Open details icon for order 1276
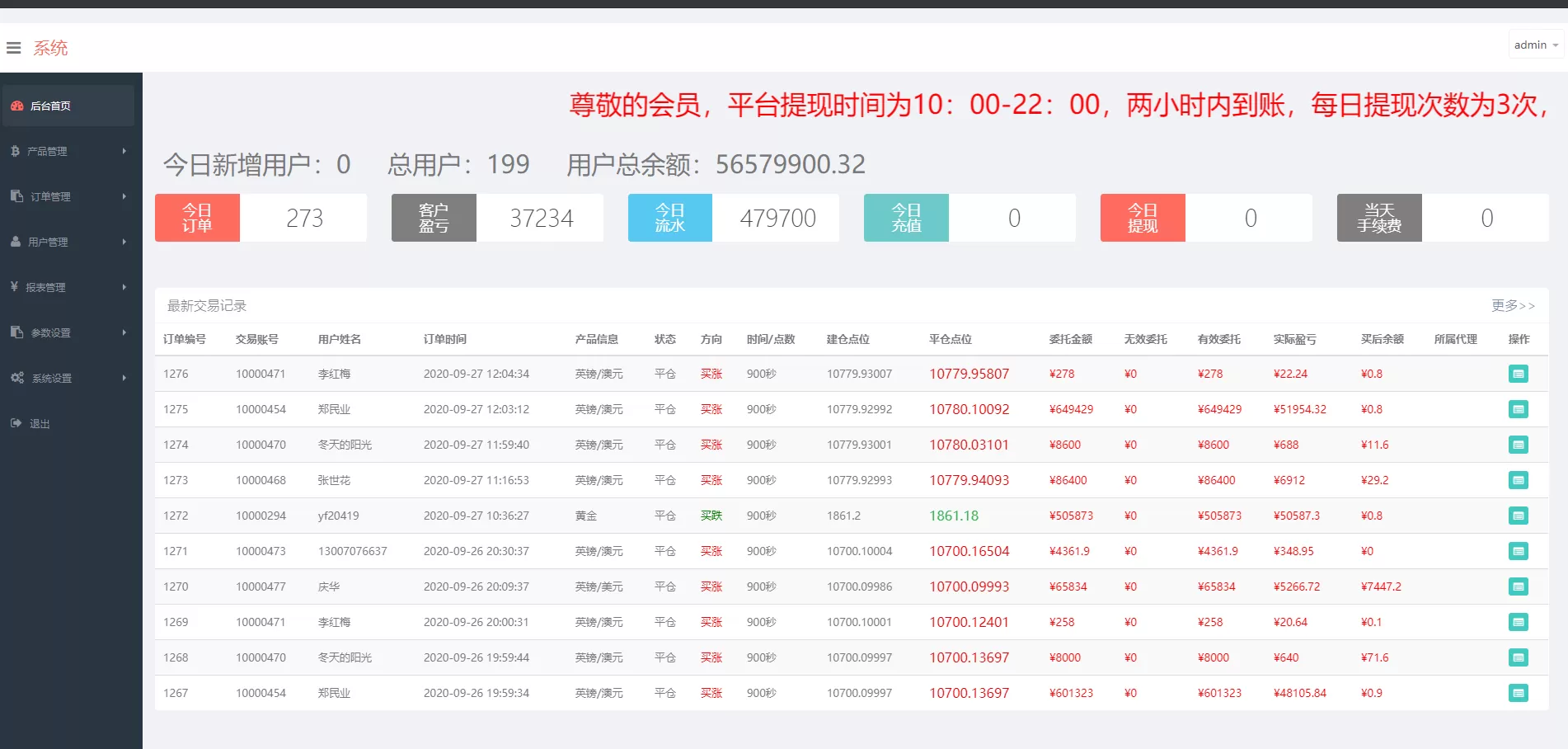1568x749 pixels. click(1518, 374)
